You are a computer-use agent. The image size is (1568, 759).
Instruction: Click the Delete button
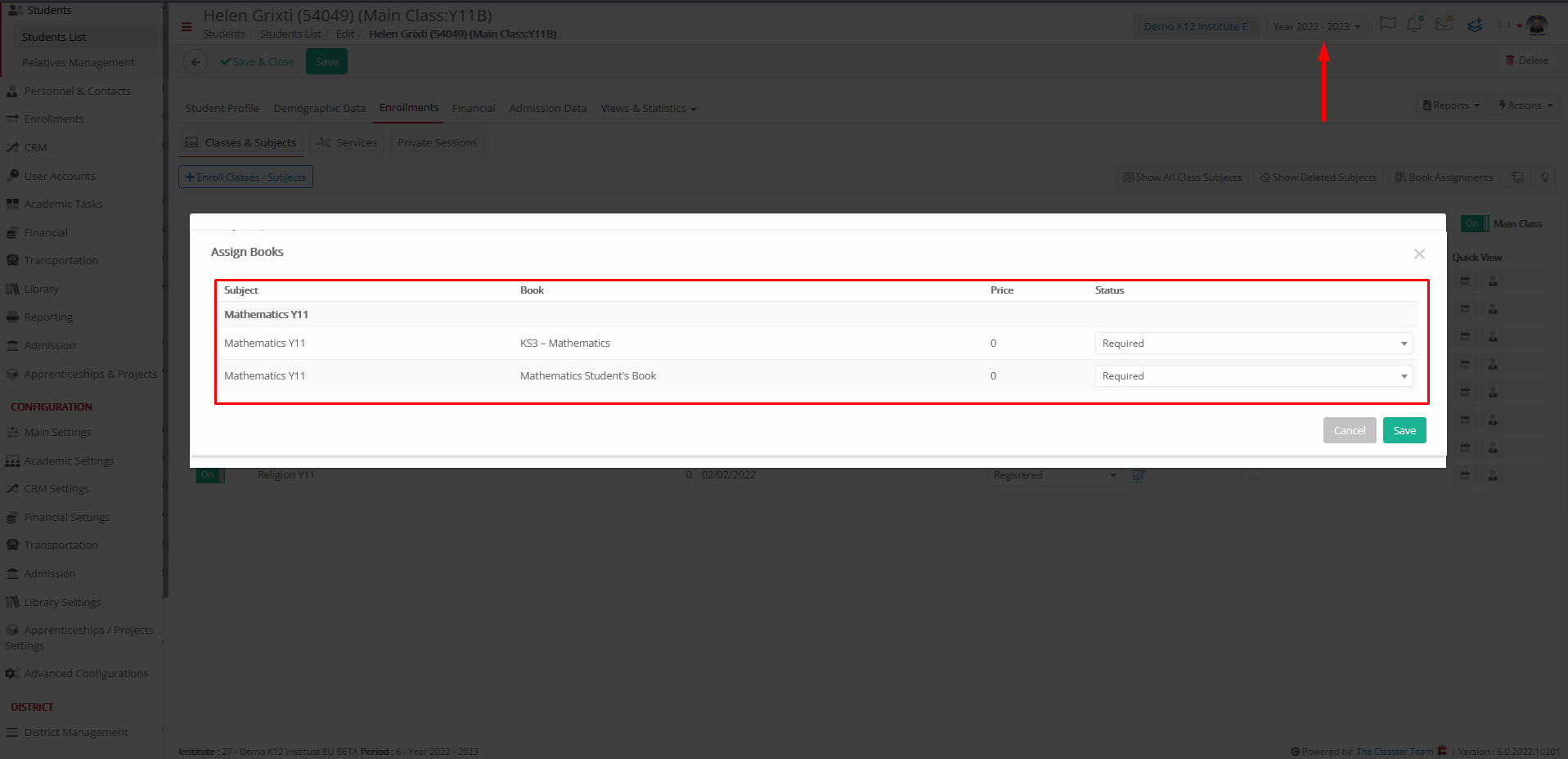tap(1526, 61)
